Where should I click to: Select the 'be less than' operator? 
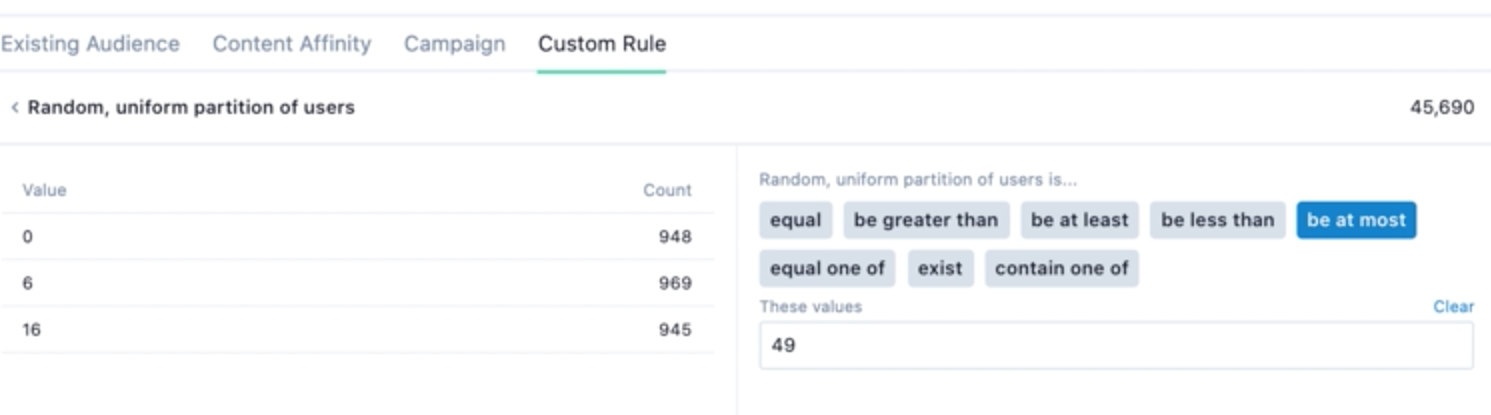click(1217, 221)
